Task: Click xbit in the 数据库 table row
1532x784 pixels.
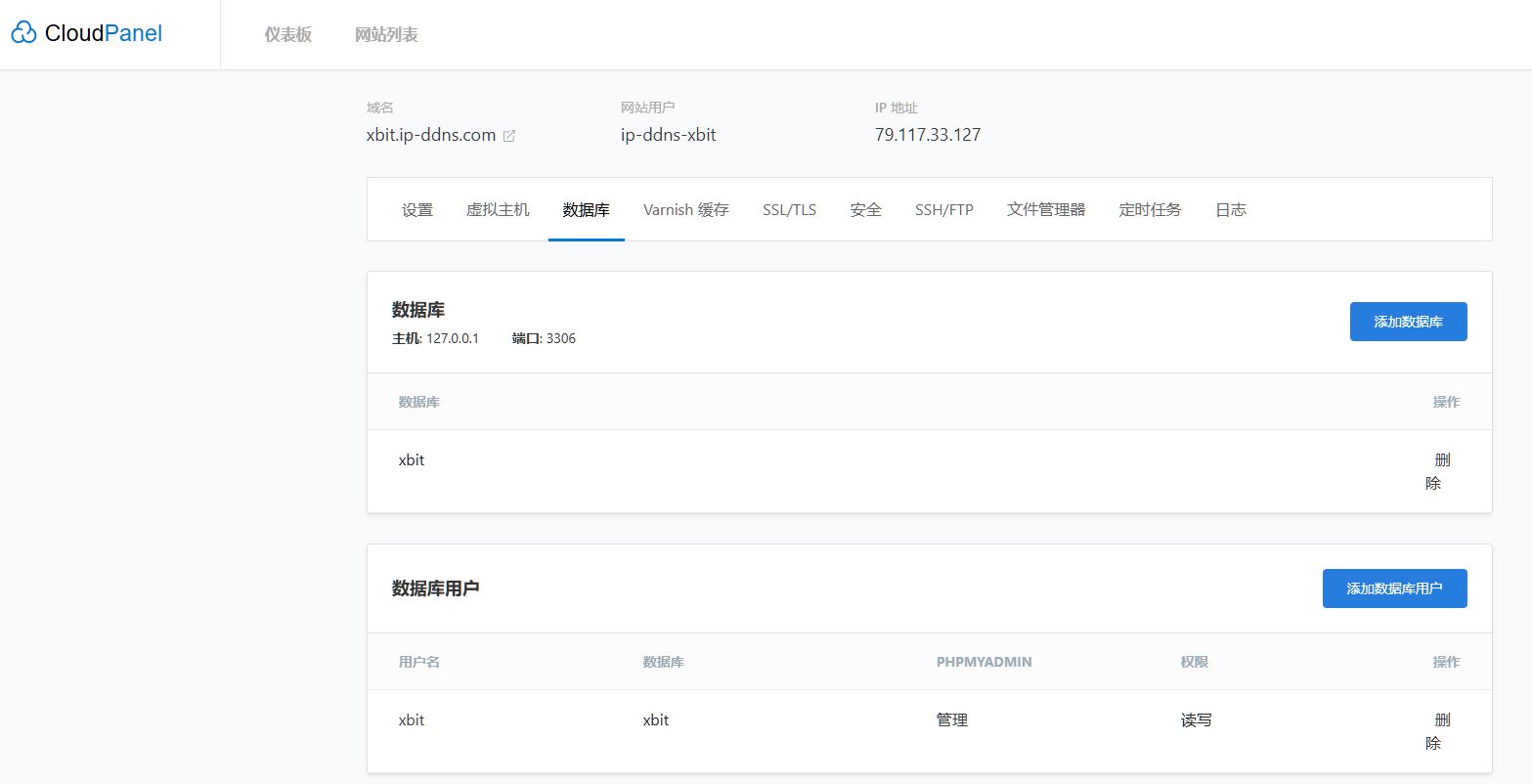Action: coord(412,459)
